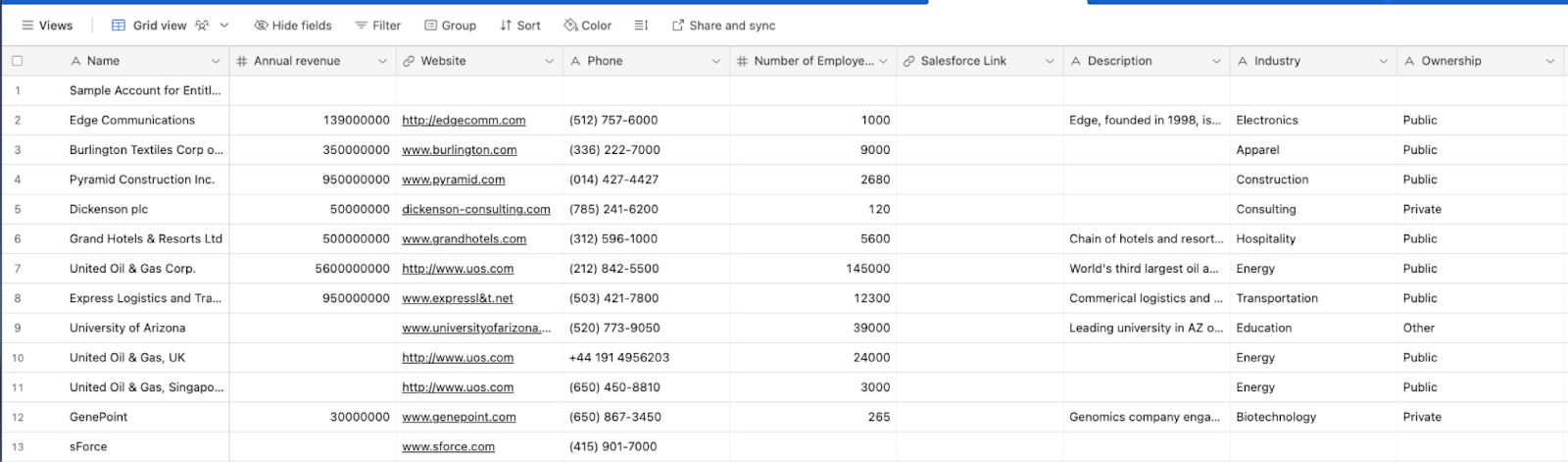
Task: Click the 145000 employees cell
Action: coord(812,269)
